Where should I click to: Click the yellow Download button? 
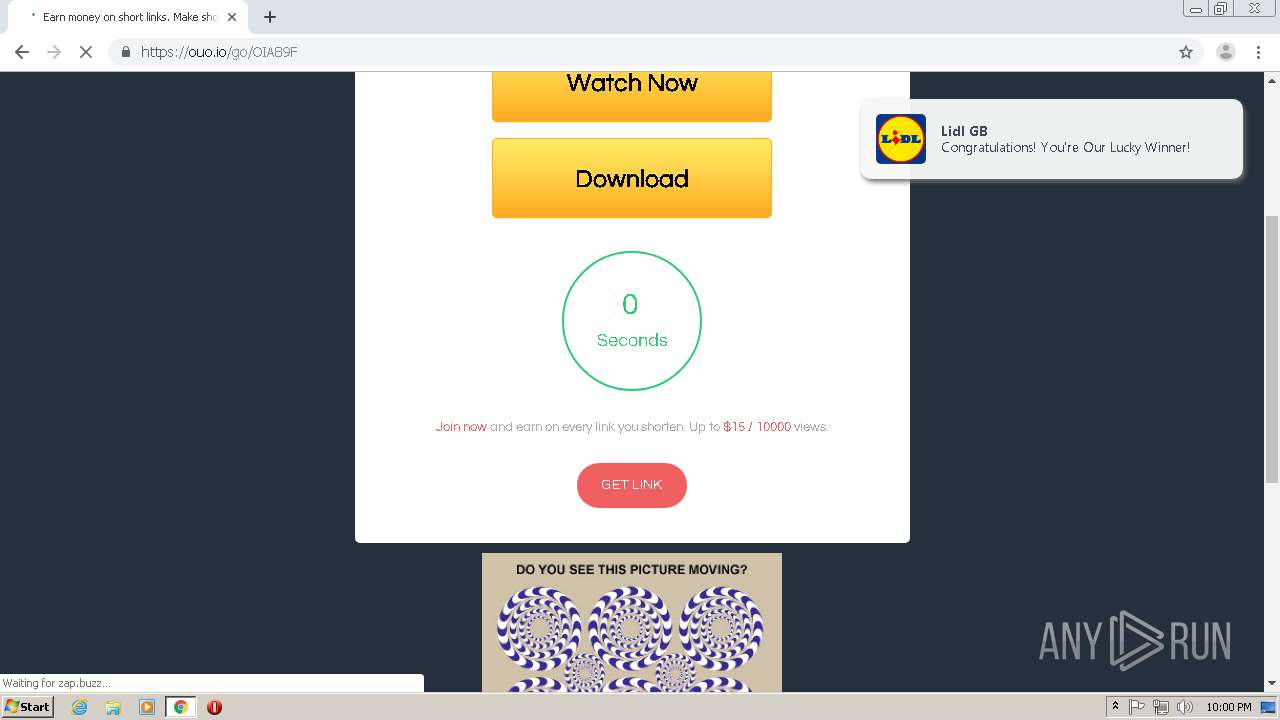pos(632,178)
